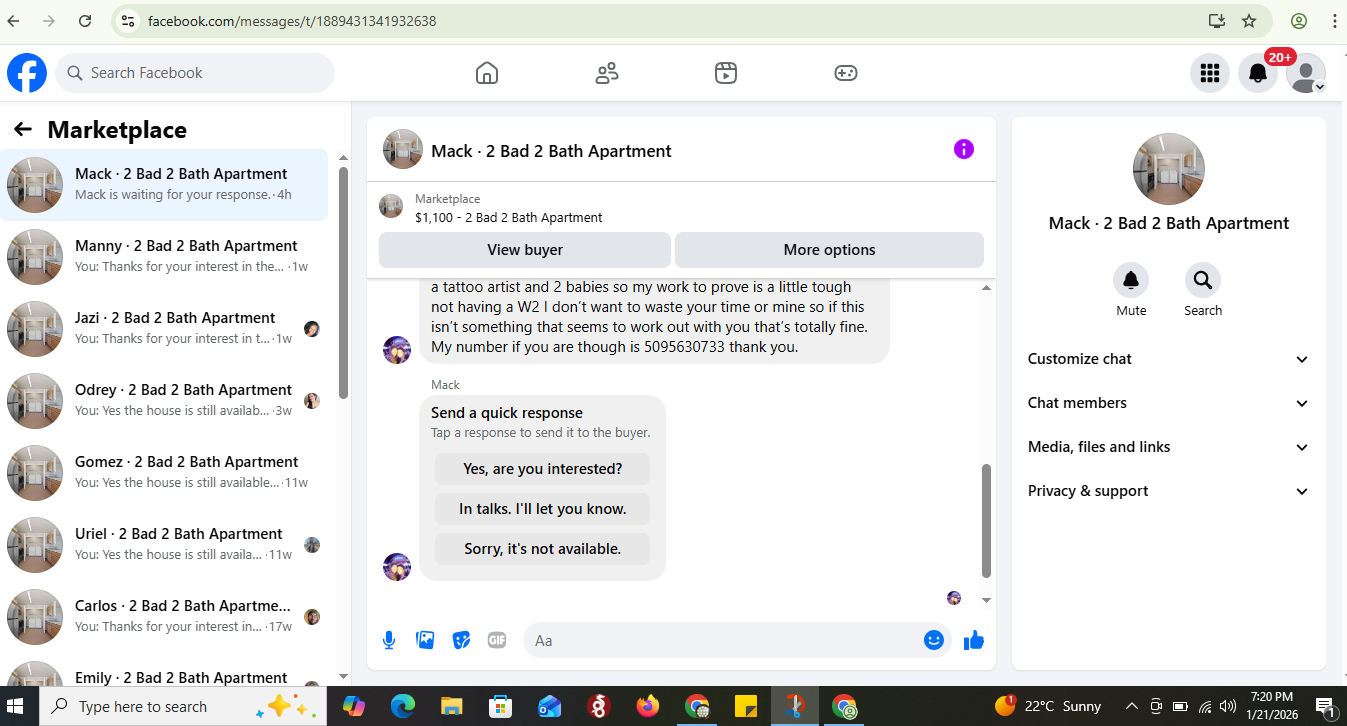This screenshot has height=726, width=1347.
Task: Click the apartment thumbnail in right panel
Action: [x=1168, y=169]
